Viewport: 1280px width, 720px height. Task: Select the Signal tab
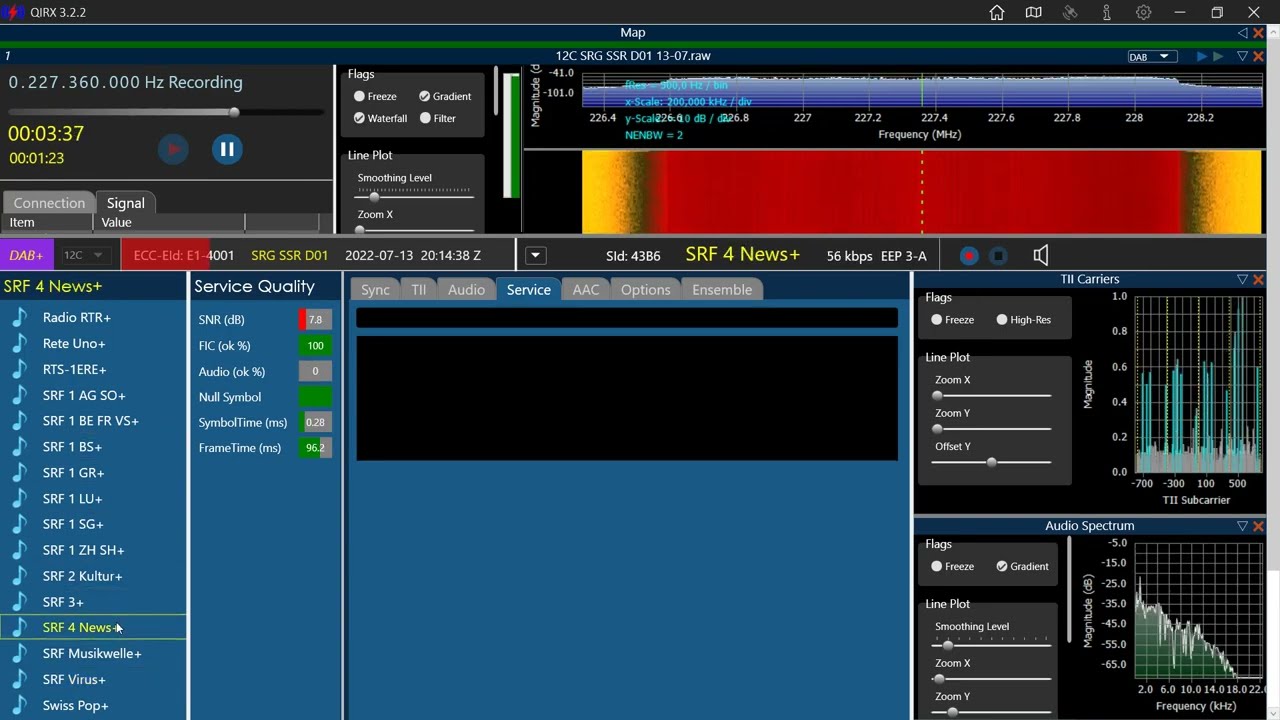tap(126, 202)
